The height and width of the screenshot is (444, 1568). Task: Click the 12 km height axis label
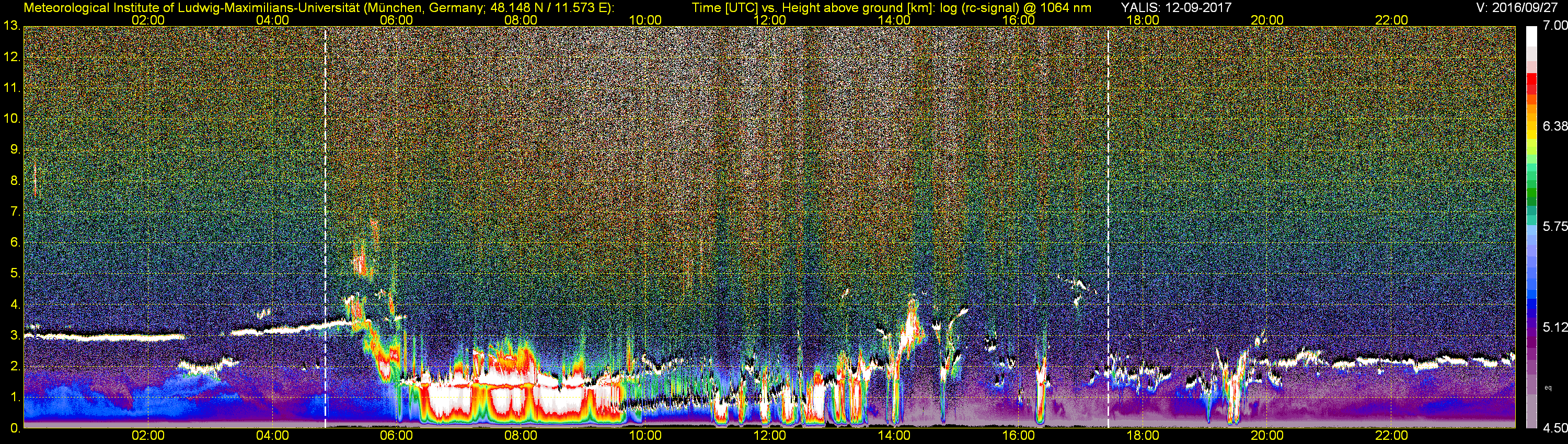point(11,57)
